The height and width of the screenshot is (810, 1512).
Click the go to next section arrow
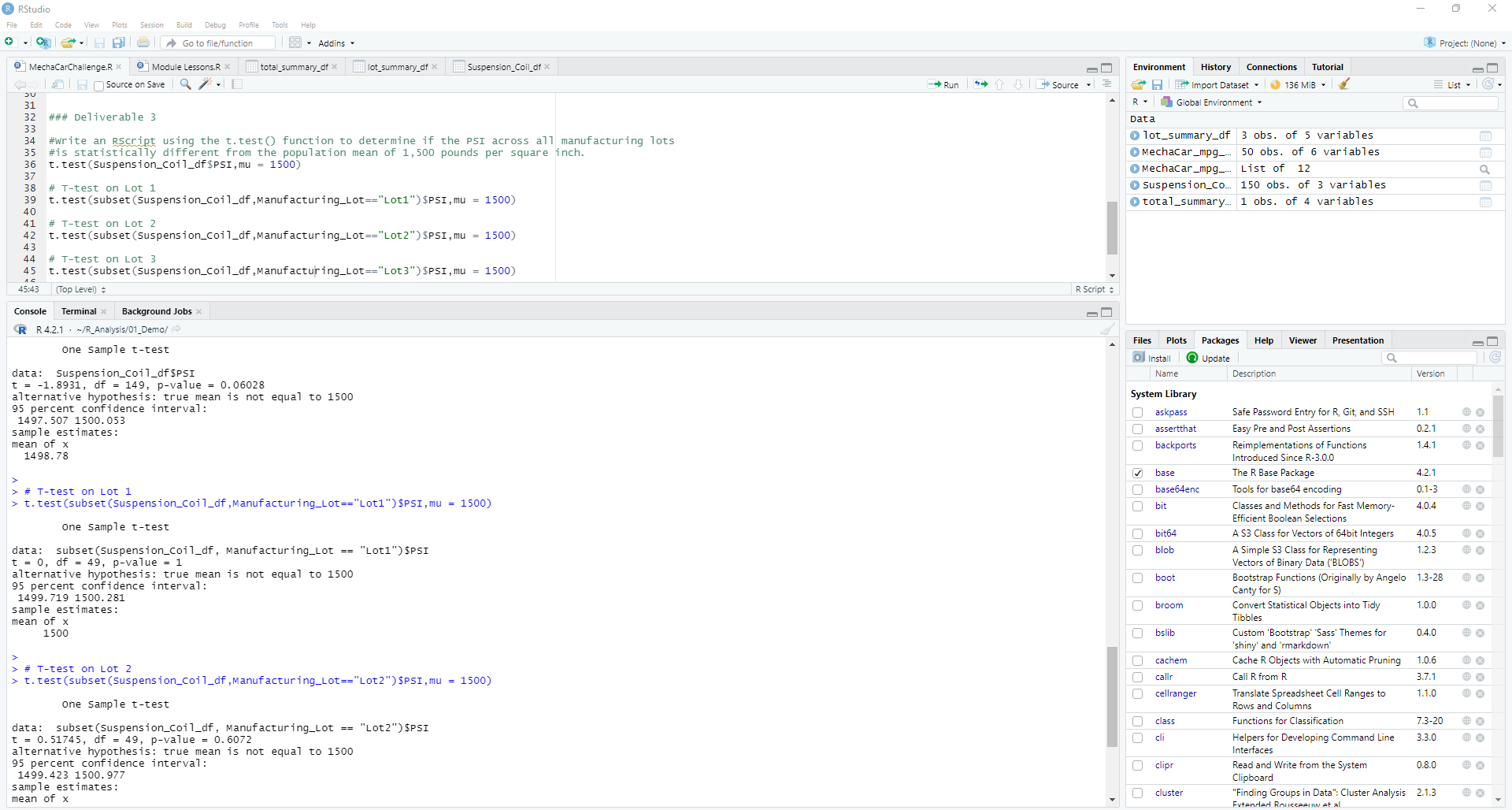click(1017, 84)
